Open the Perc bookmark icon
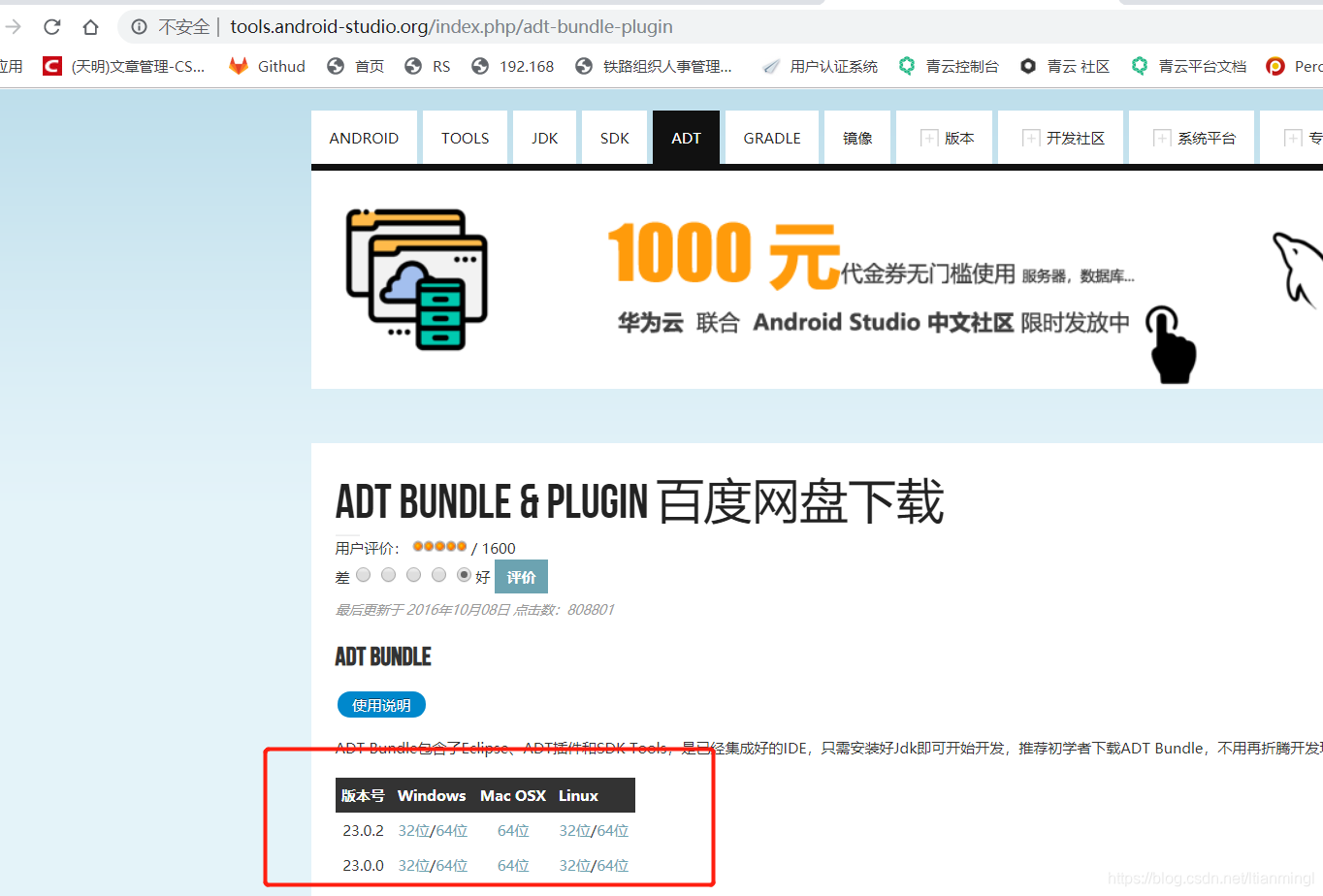 pyautogui.click(x=1275, y=66)
